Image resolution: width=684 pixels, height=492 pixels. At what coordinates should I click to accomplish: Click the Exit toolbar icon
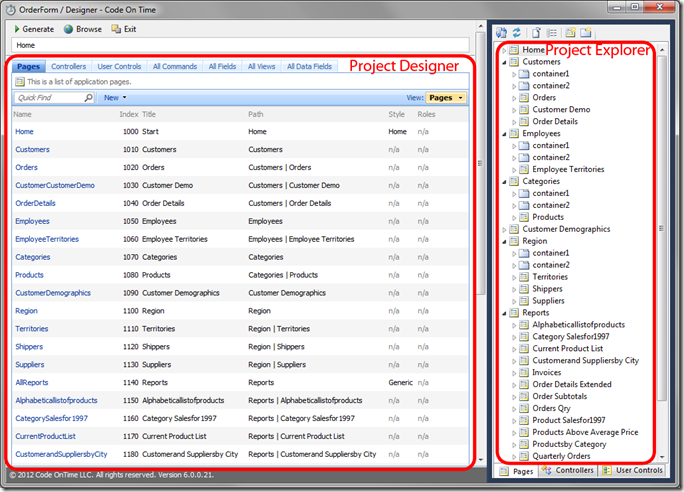tap(116, 29)
